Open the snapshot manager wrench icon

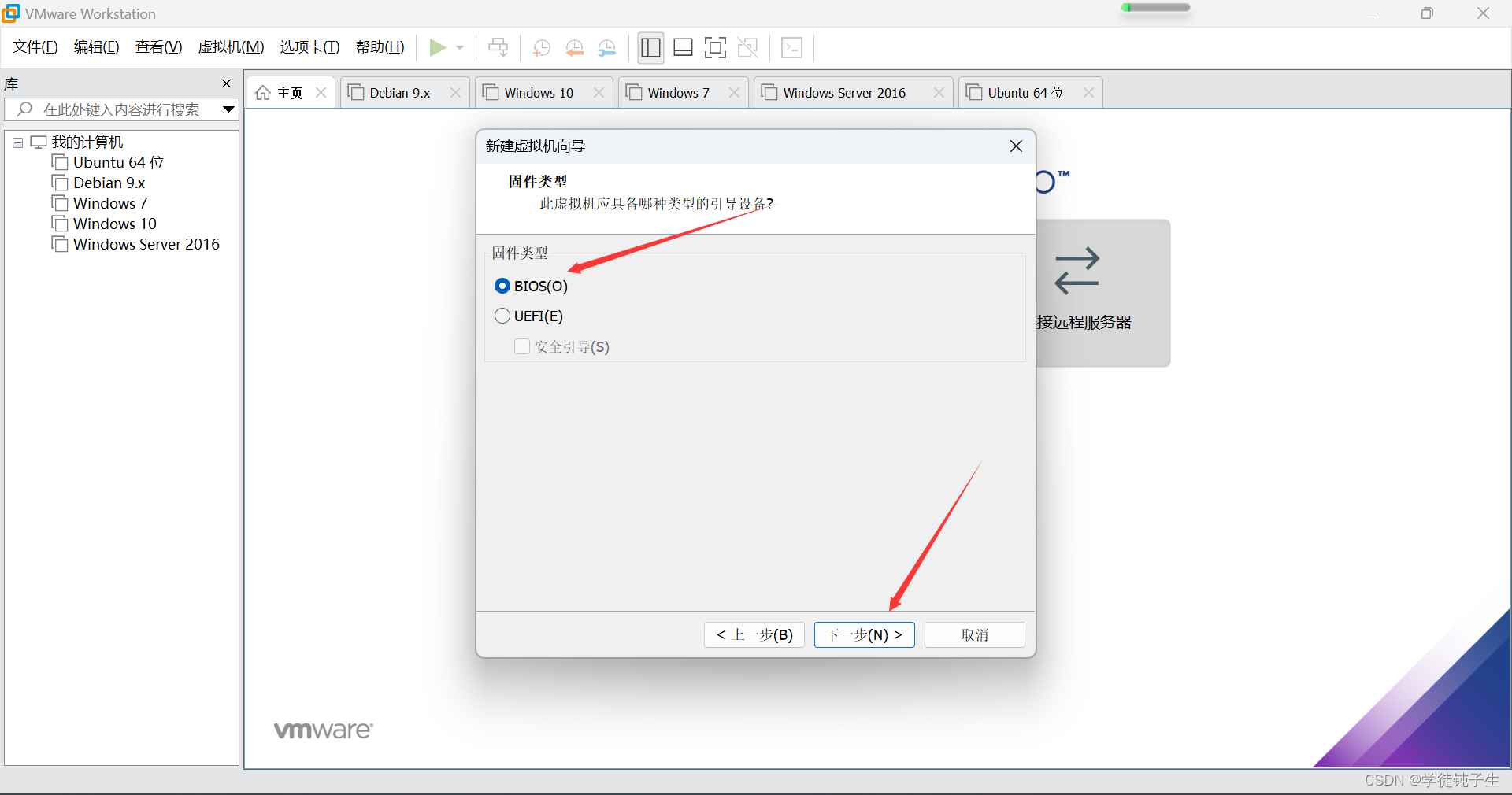tap(607, 48)
